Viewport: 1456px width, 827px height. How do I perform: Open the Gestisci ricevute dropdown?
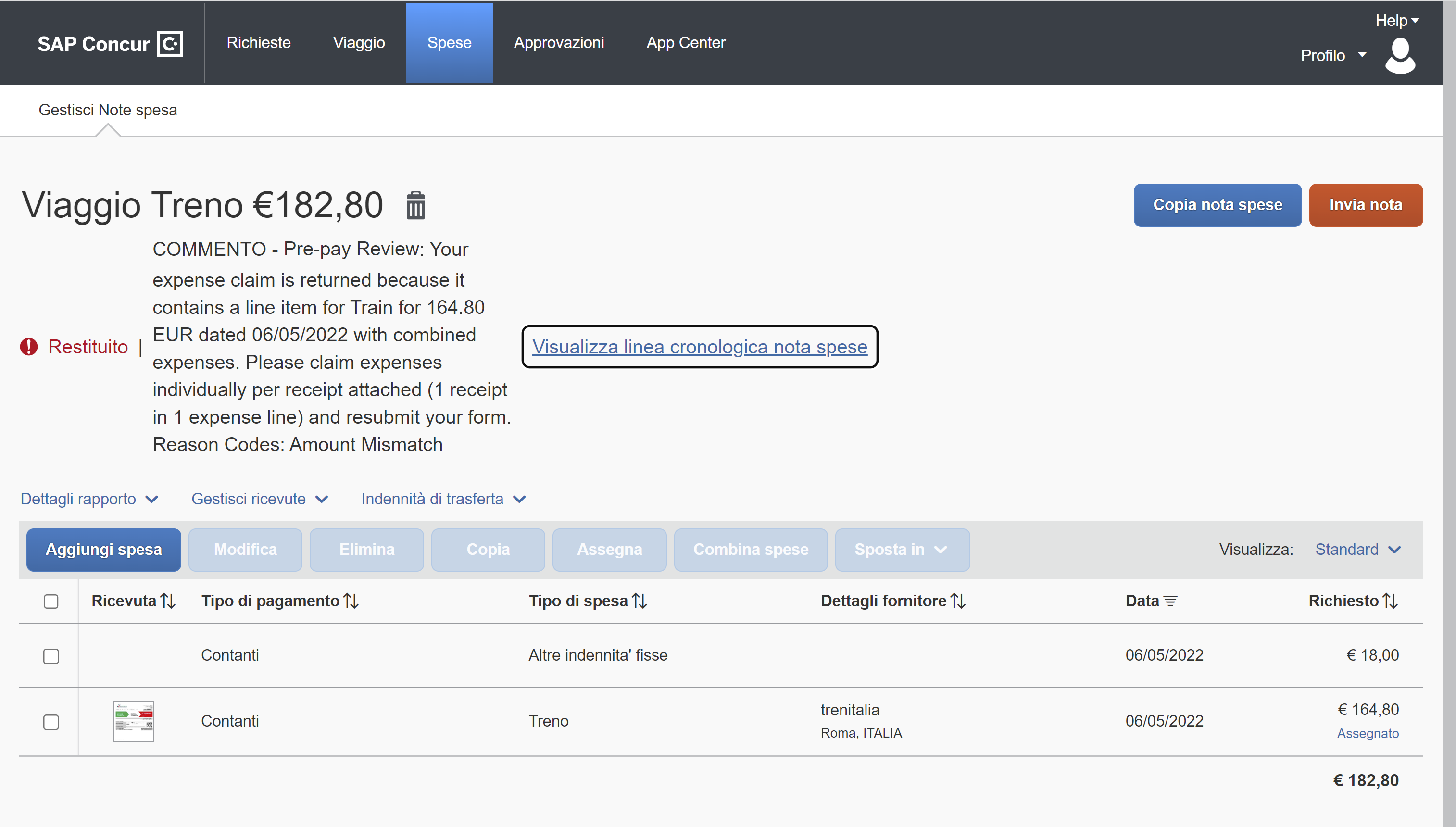pyautogui.click(x=260, y=499)
